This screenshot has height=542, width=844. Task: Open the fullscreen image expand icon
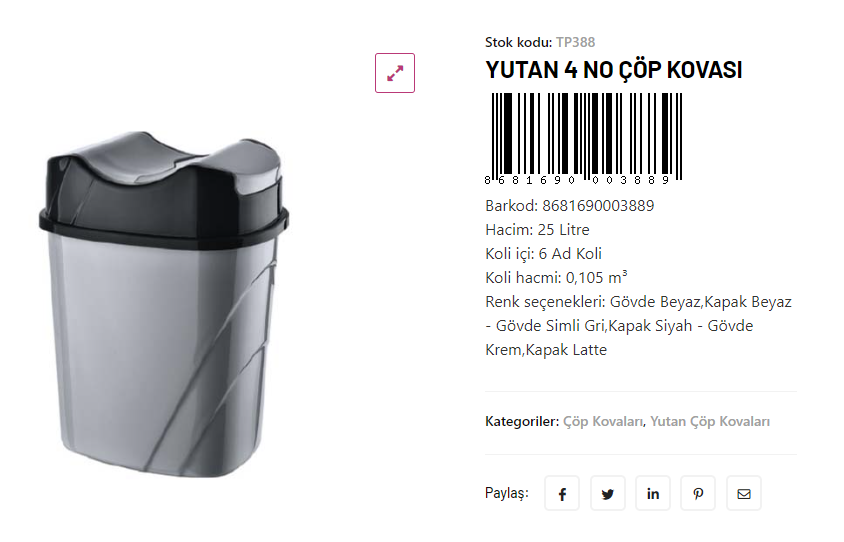pos(395,73)
